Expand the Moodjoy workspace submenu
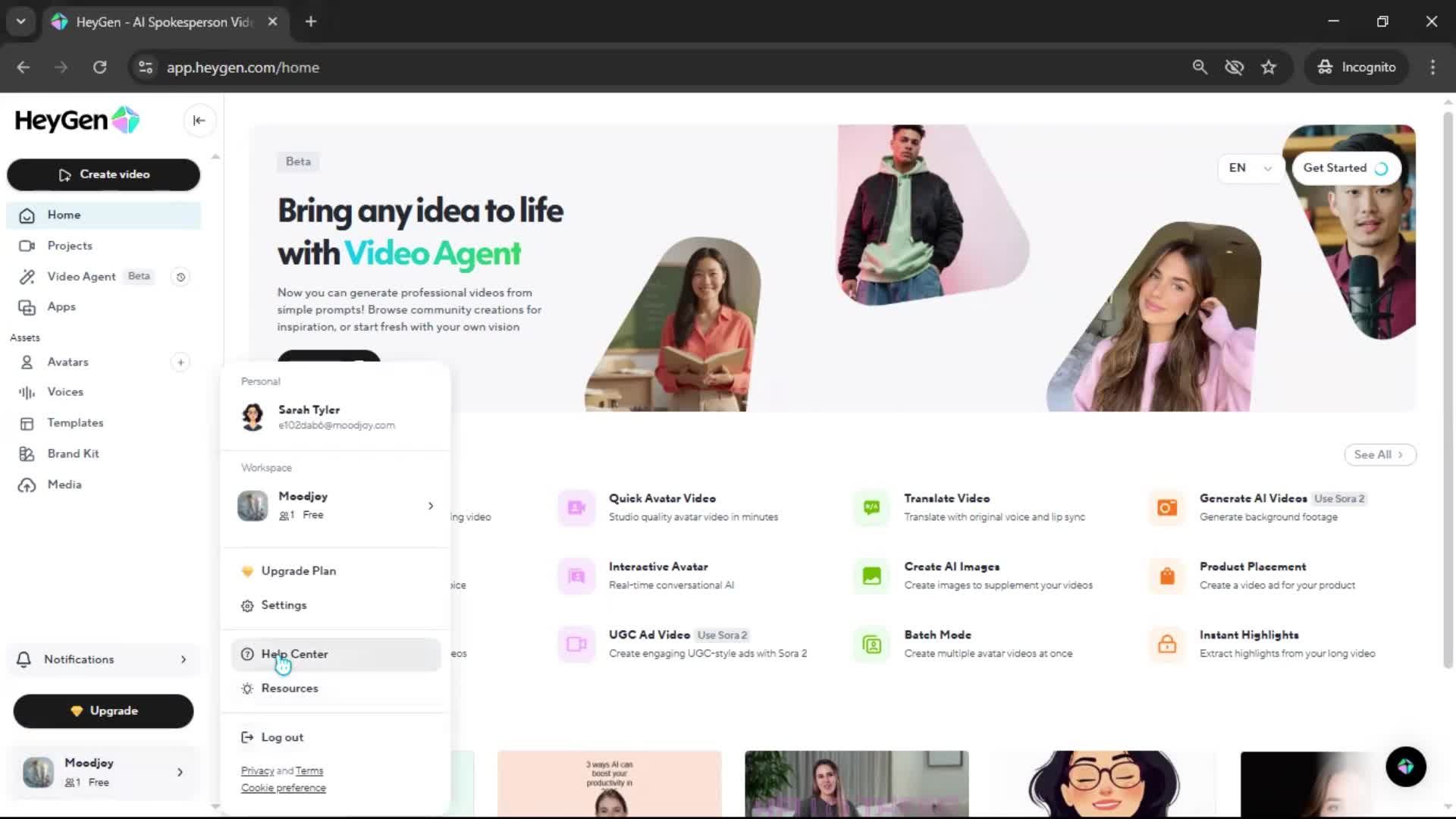 pos(430,506)
